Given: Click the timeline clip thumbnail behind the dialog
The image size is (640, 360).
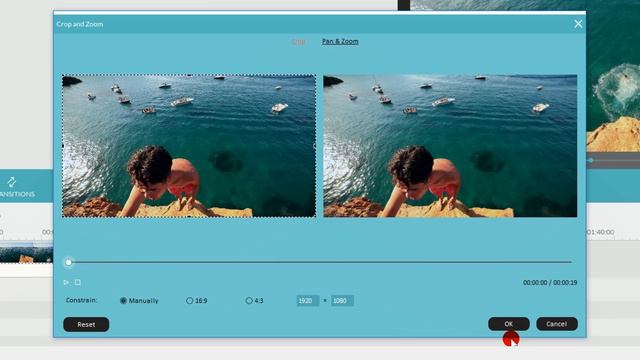Looking at the screenshot, I should pyautogui.click(x=26, y=252).
